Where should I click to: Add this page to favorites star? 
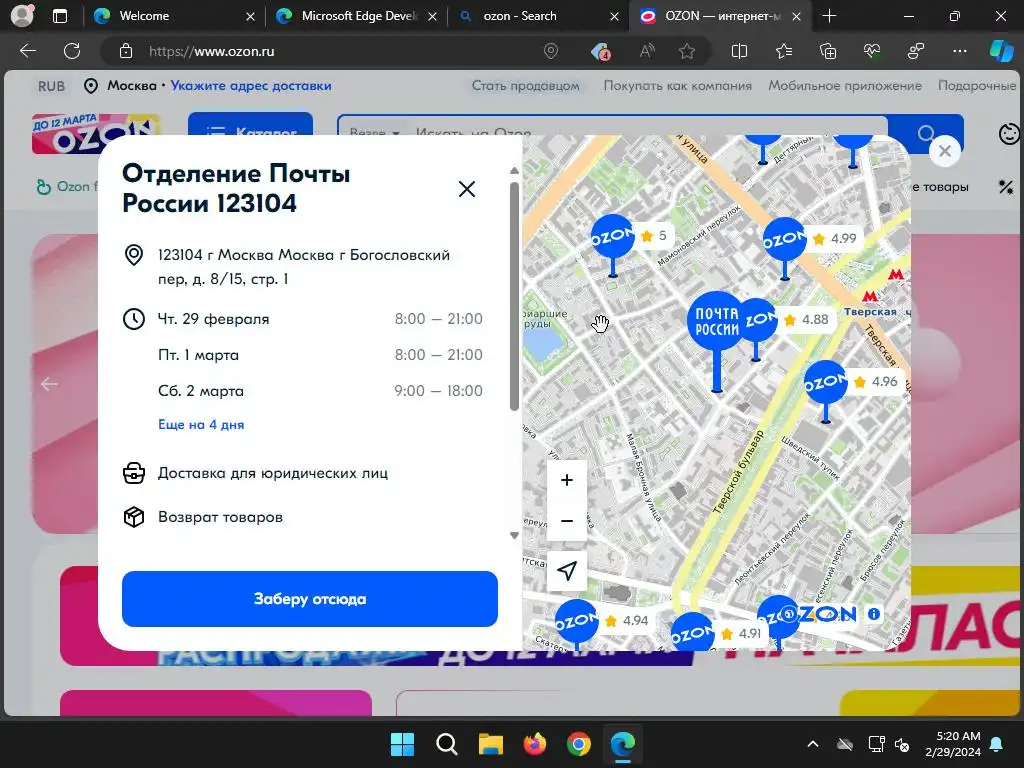point(686,52)
